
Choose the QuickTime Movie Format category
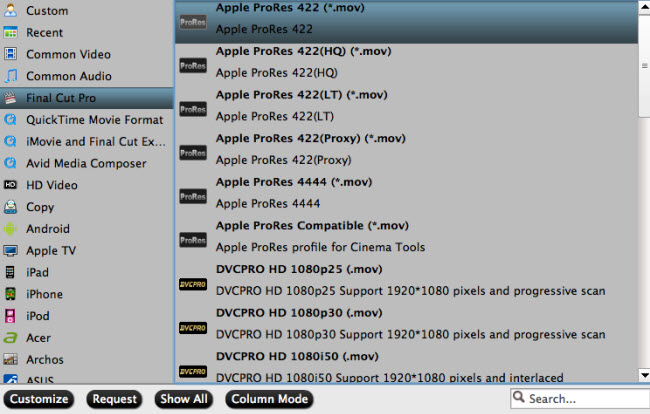[x=87, y=120]
